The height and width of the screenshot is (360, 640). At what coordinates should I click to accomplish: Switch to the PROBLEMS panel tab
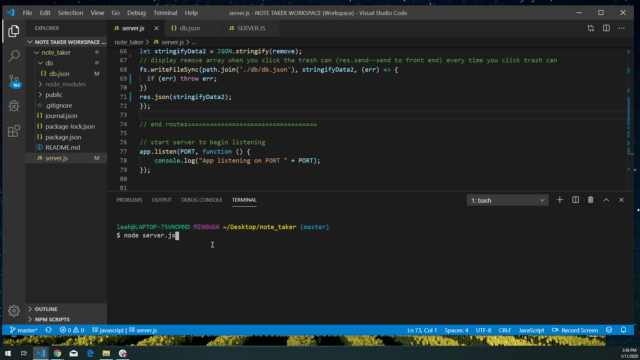pyautogui.click(x=129, y=200)
